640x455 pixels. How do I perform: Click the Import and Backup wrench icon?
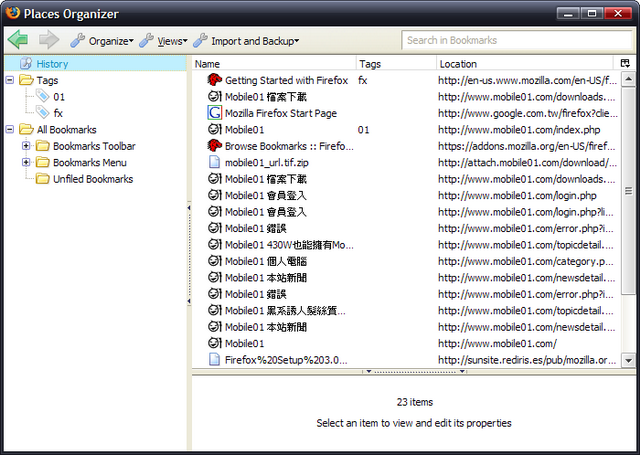200,40
